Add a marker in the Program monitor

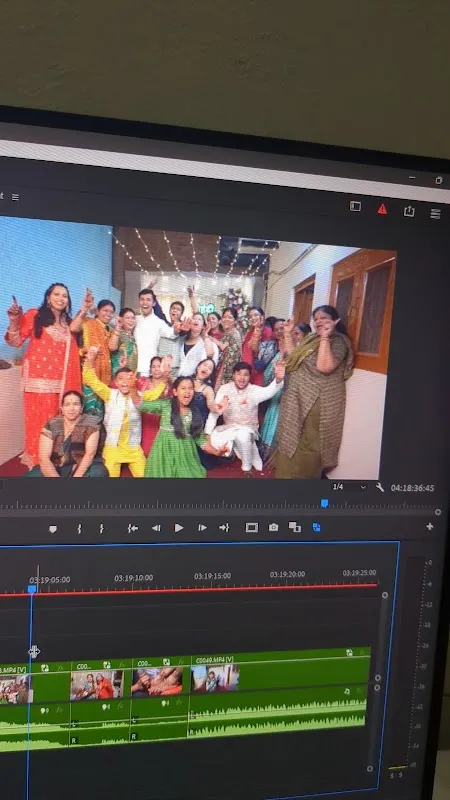click(x=53, y=529)
